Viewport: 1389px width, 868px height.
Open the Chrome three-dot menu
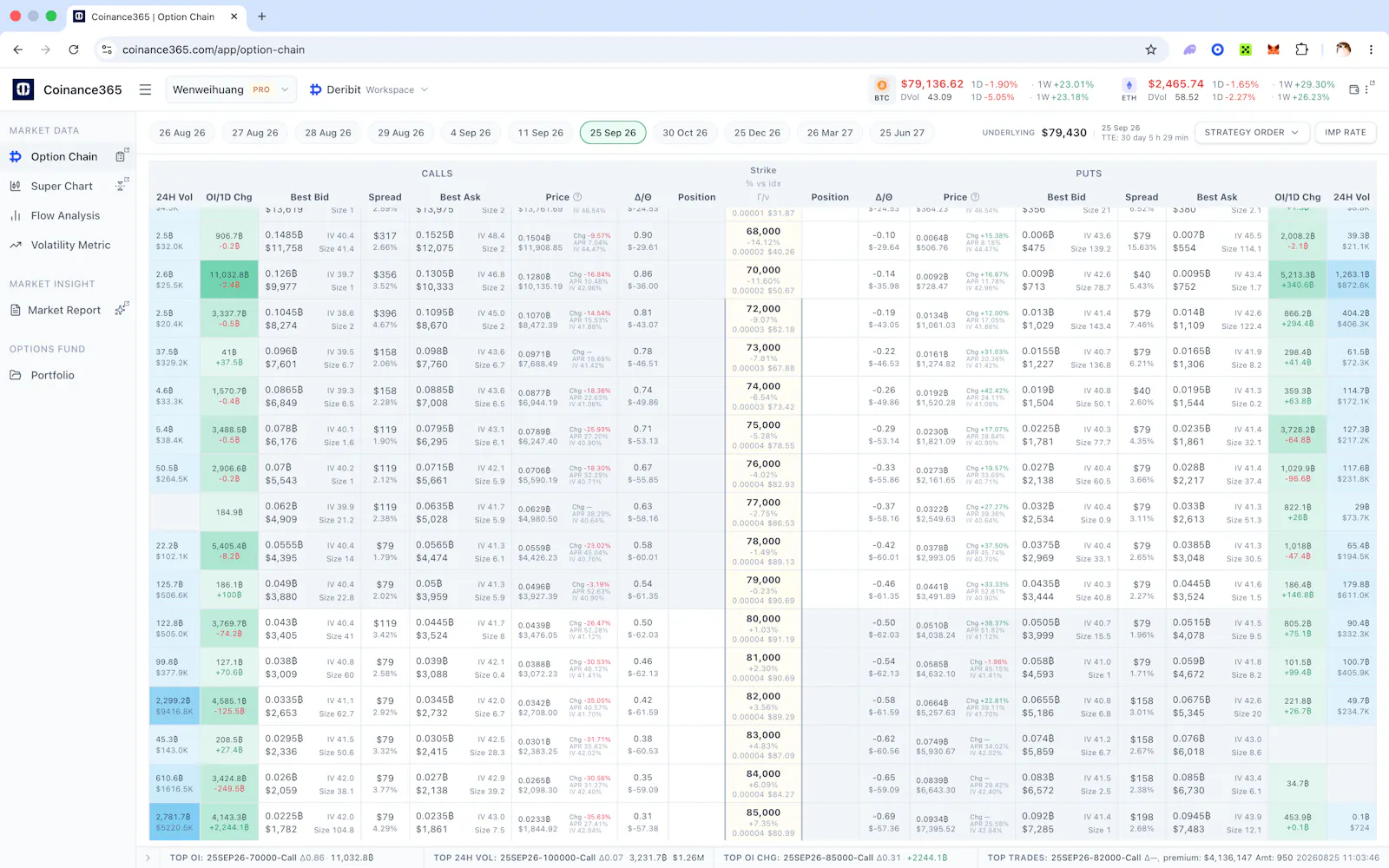(x=1371, y=49)
